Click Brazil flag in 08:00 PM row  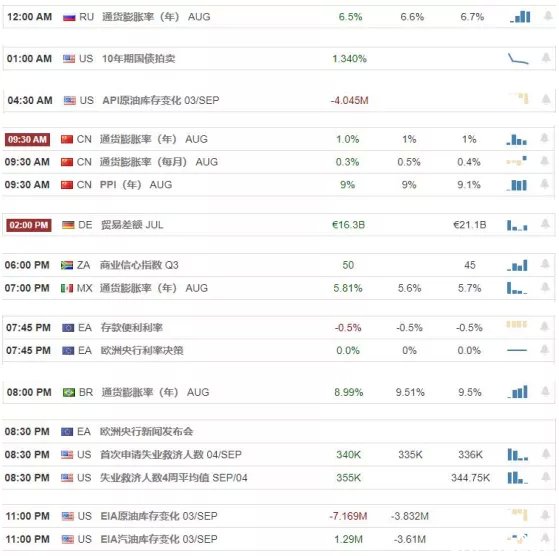coord(69,392)
